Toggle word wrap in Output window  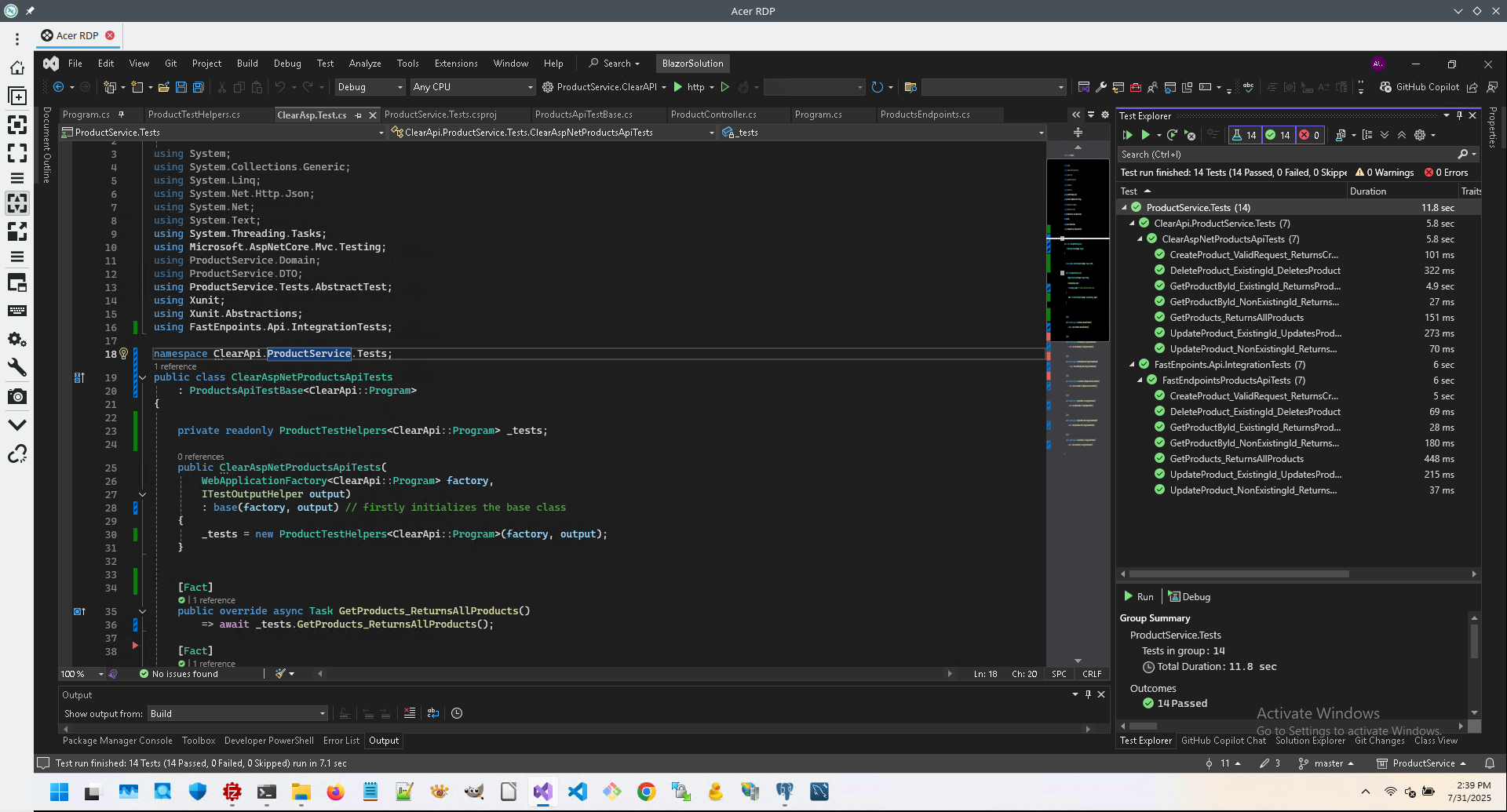coord(433,713)
